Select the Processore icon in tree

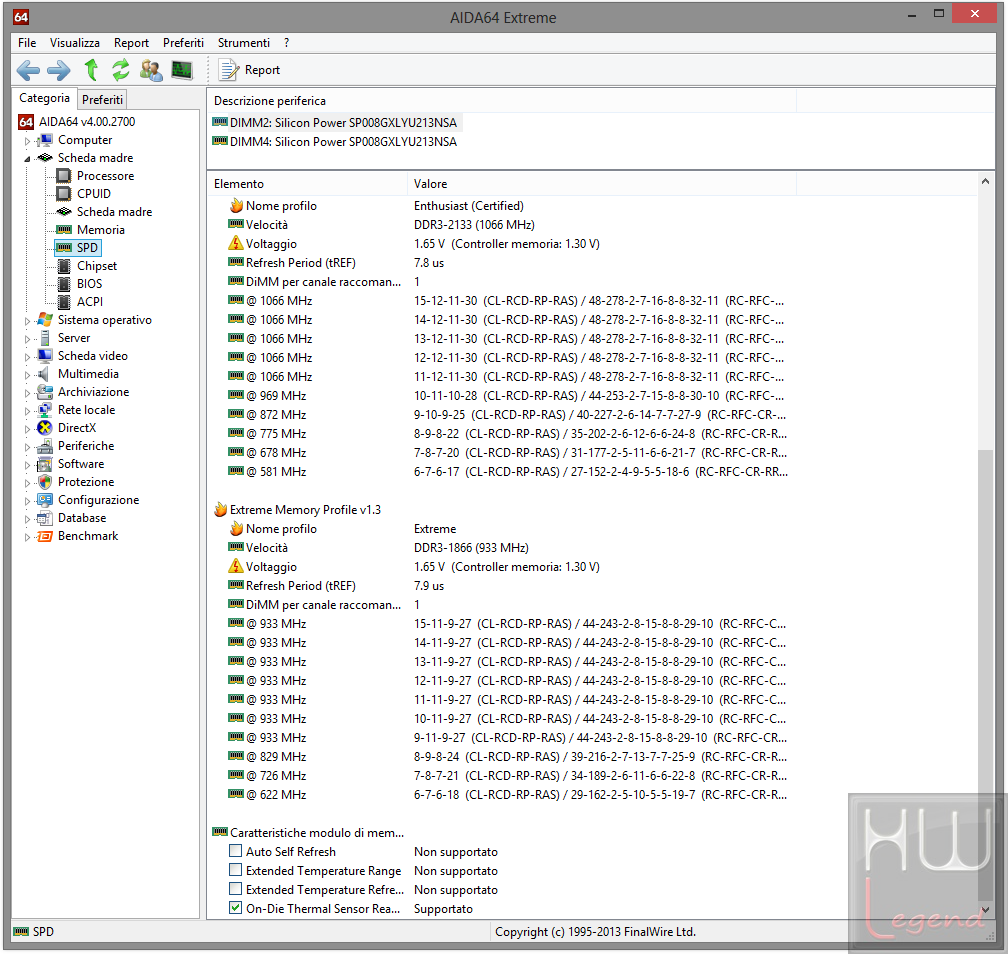point(64,176)
